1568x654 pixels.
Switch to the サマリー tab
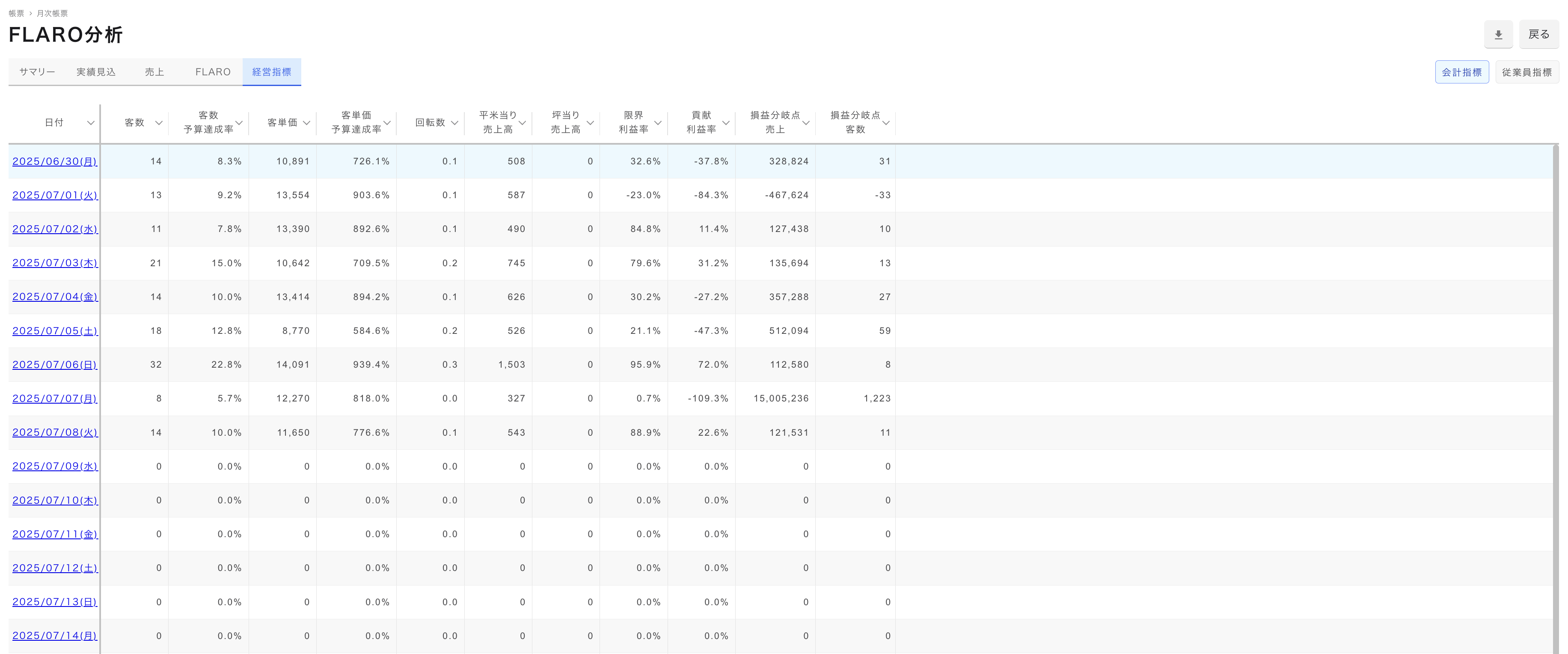(x=37, y=72)
